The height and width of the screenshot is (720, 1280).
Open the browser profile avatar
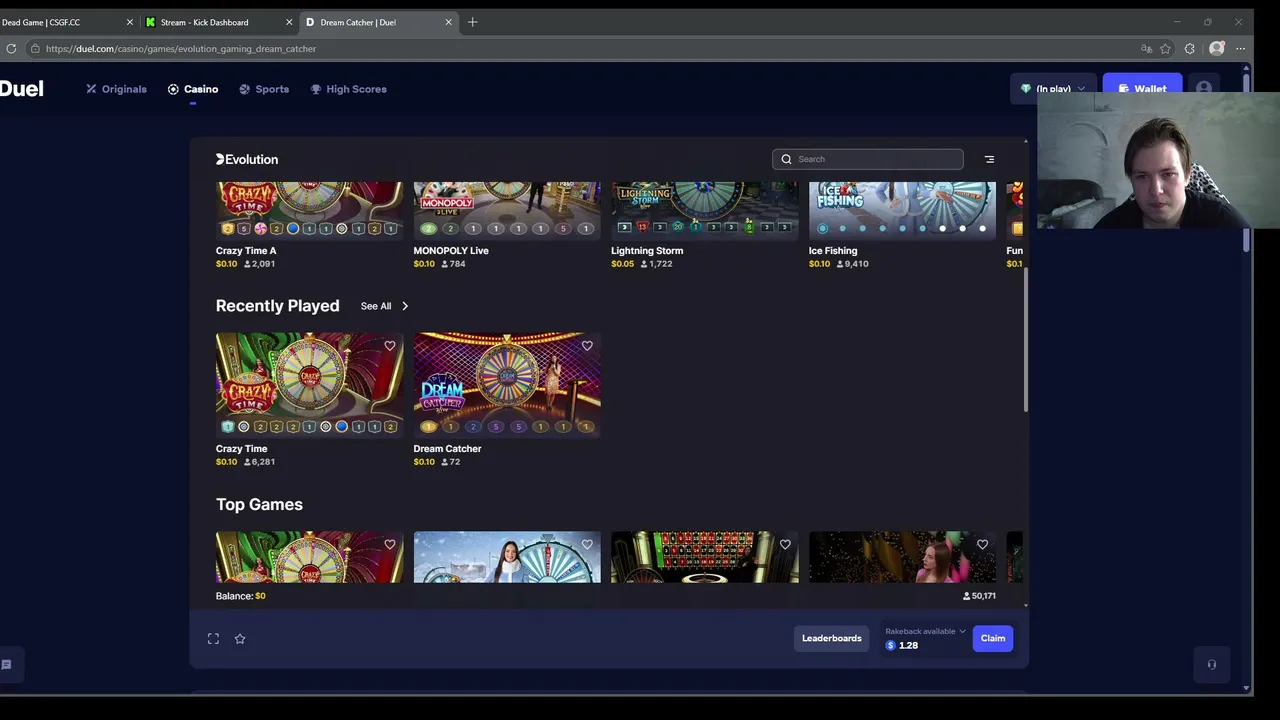(1216, 48)
